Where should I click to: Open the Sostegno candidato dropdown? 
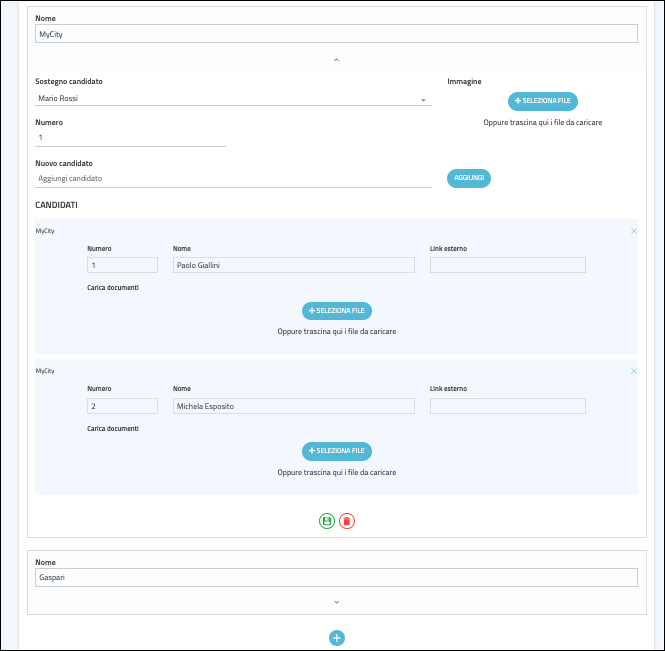point(232,99)
